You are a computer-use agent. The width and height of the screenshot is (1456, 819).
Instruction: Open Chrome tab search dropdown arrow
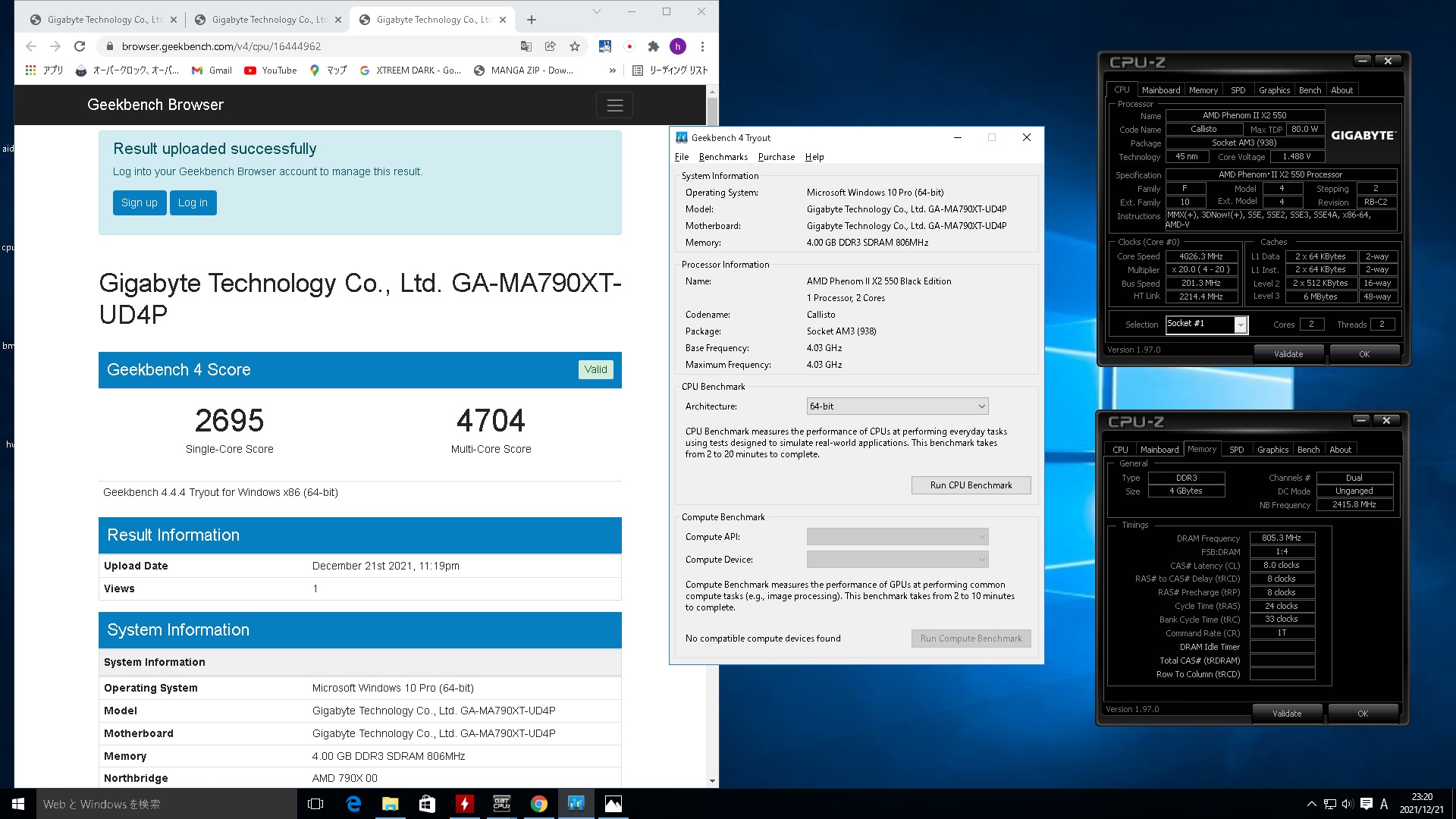(596, 11)
